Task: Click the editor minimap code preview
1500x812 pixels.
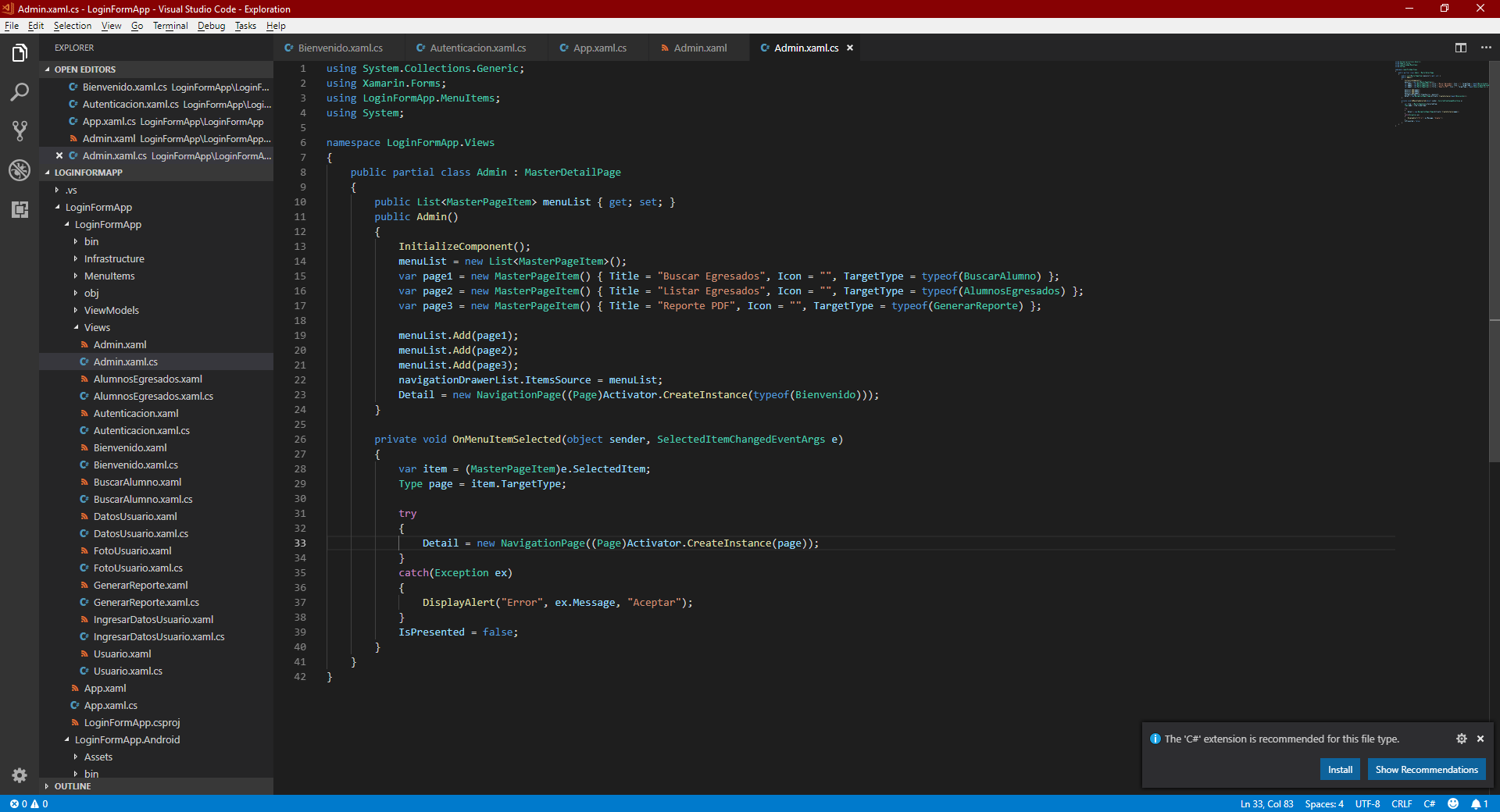Action: click(1441, 92)
